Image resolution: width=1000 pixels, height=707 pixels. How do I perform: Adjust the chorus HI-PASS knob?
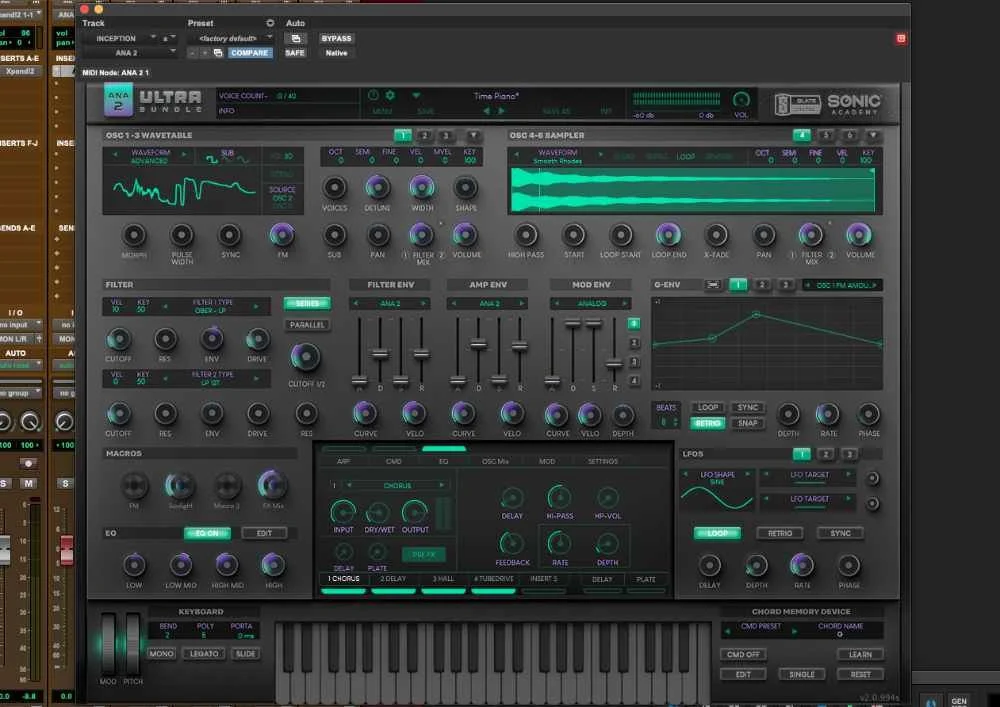tap(559, 497)
